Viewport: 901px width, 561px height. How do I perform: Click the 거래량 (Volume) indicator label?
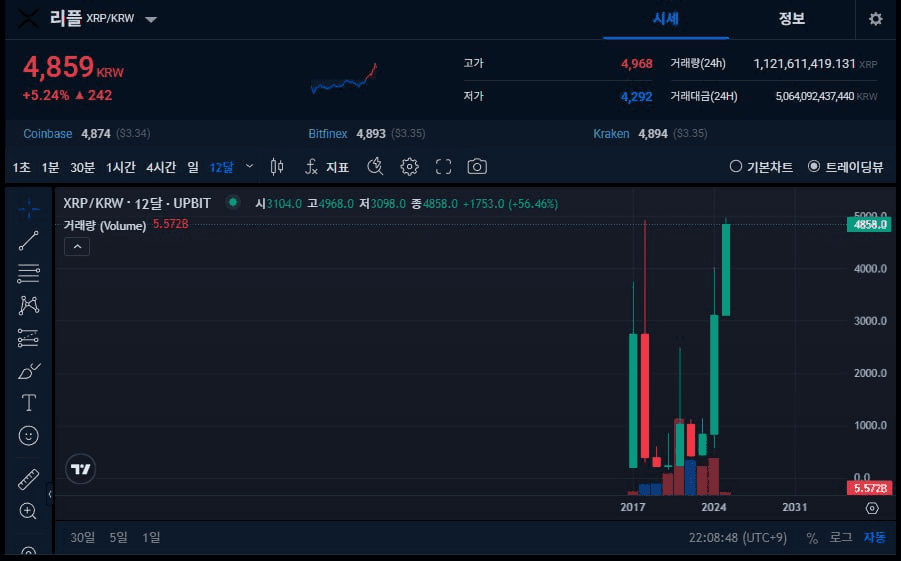point(105,225)
